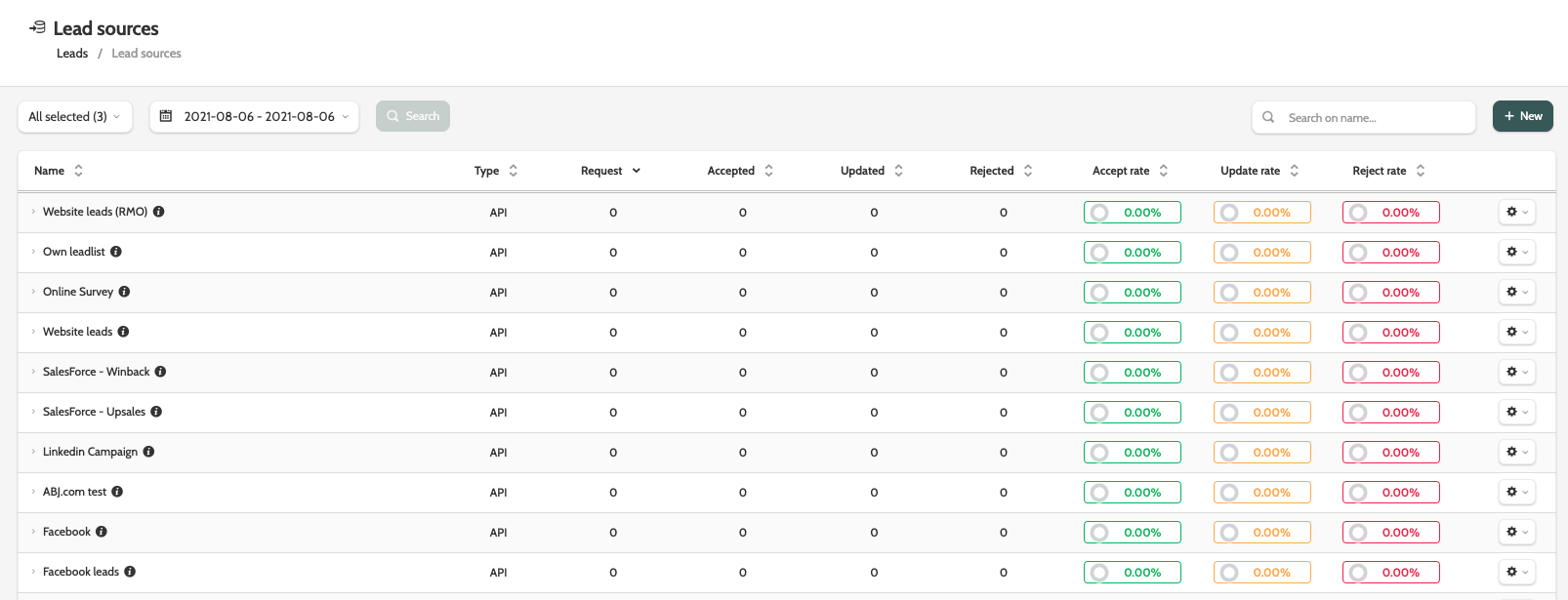The image size is (1568, 600).
Task: Click the info icon beside Own leadlist
Action: (x=116, y=252)
